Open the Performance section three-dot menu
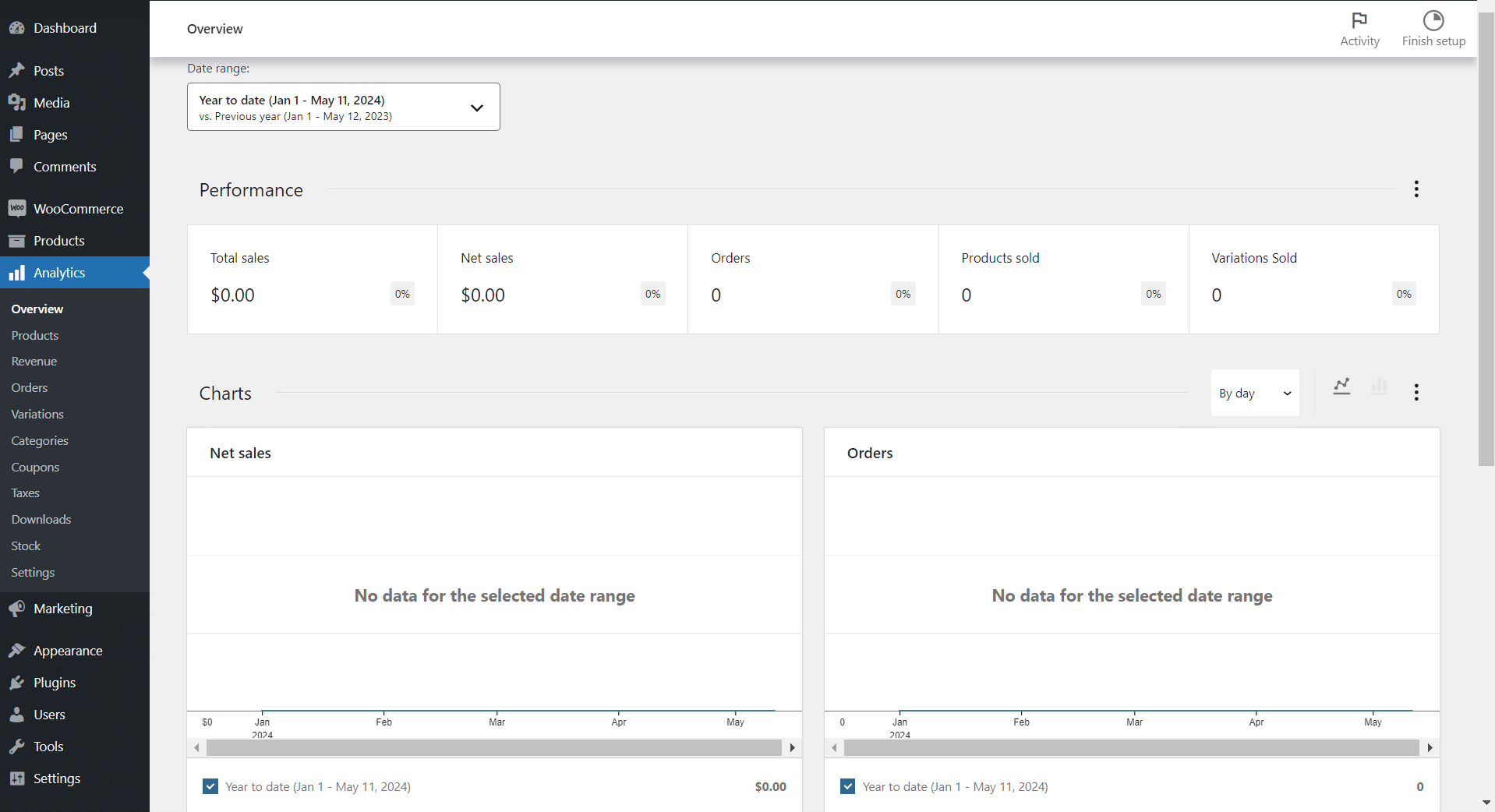Screen dimensions: 1495x812 (x=1415, y=189)
